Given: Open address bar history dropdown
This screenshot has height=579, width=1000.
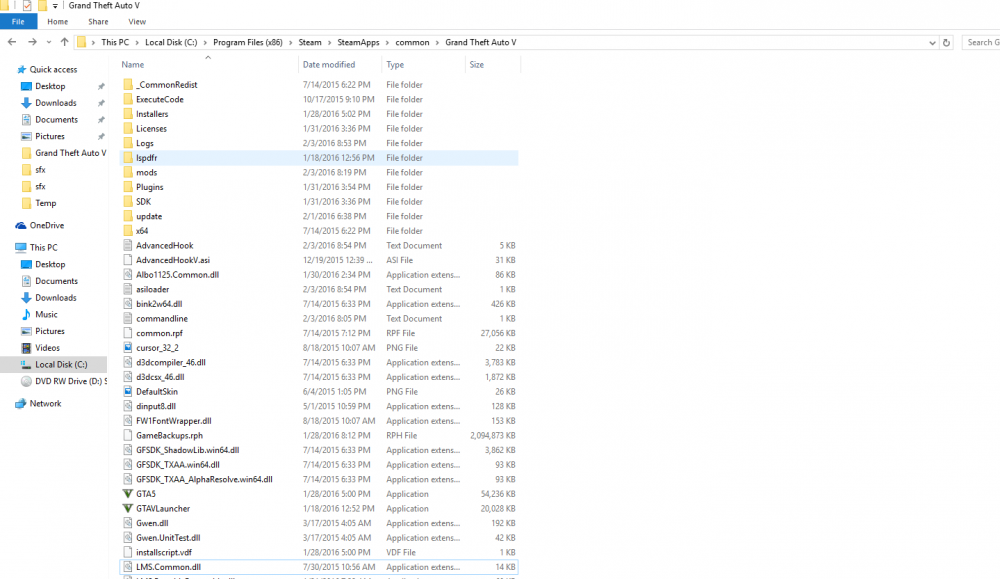Looking at the screenshot, I should click(x=932, y=43).
